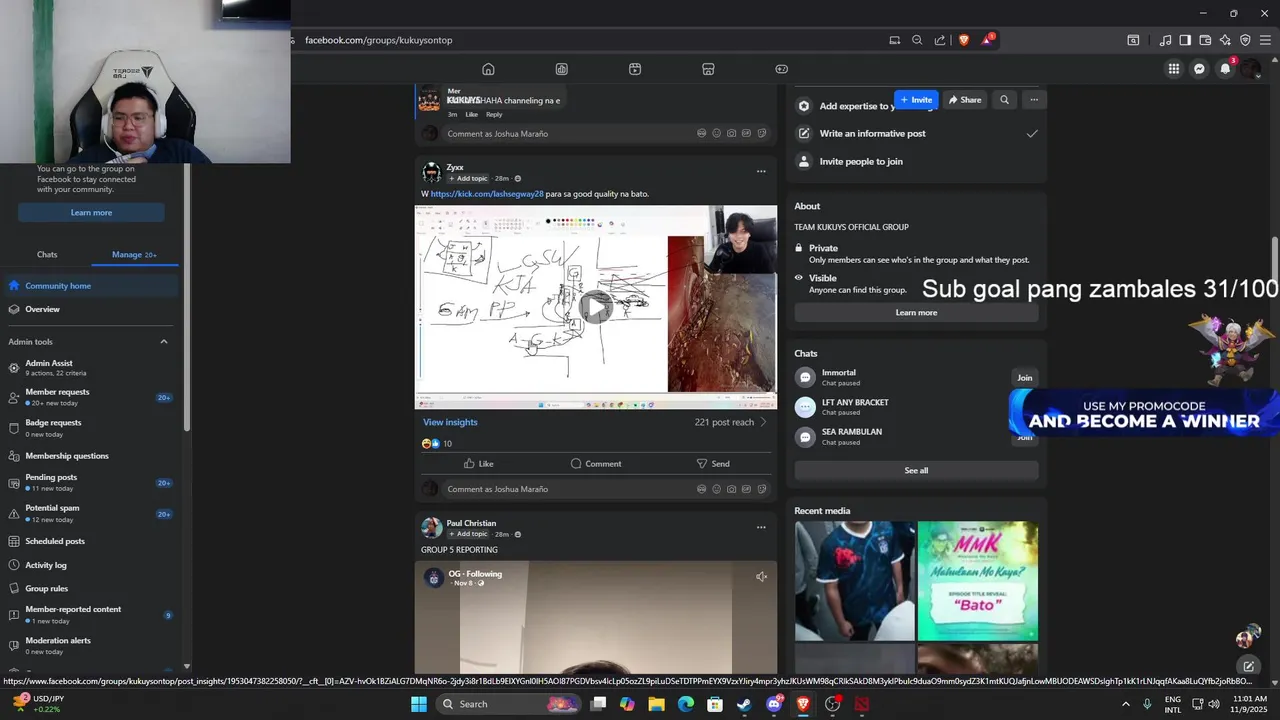This screenshot has height=720, width=1280.
Task: Open the Brave Wallet icon
Action: click(1205, 40)
